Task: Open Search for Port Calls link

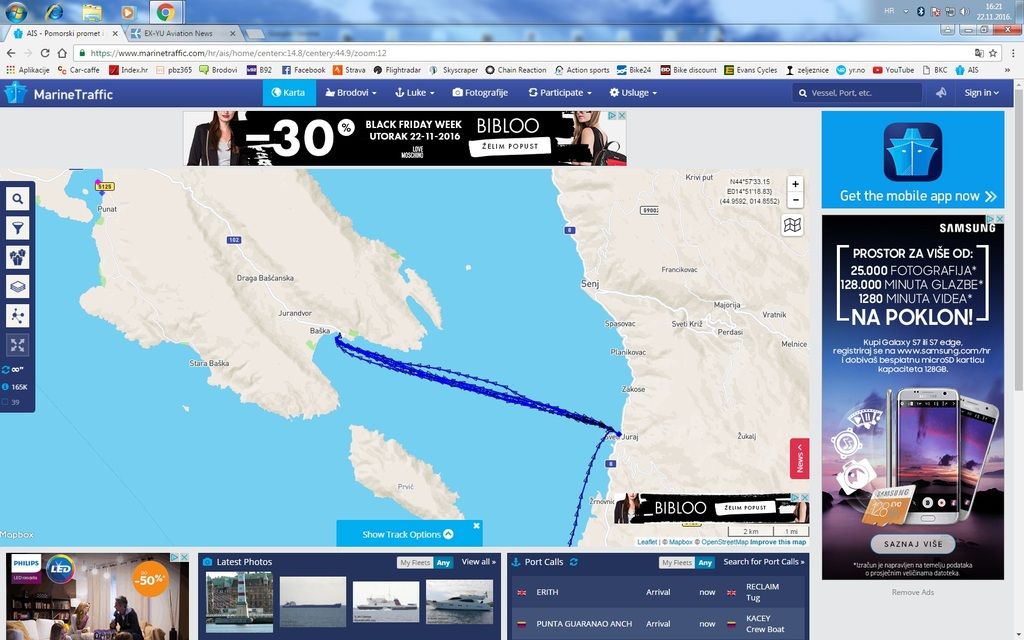Action: (x=763, y=562)
